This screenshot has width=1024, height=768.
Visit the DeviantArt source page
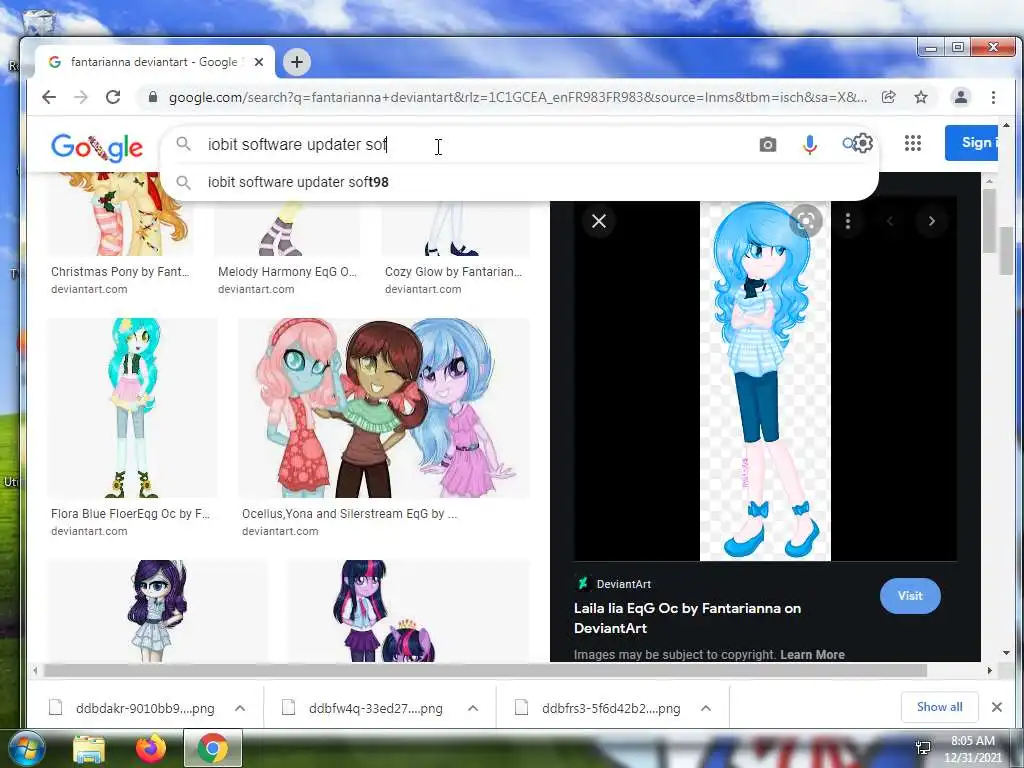(910, 596)
